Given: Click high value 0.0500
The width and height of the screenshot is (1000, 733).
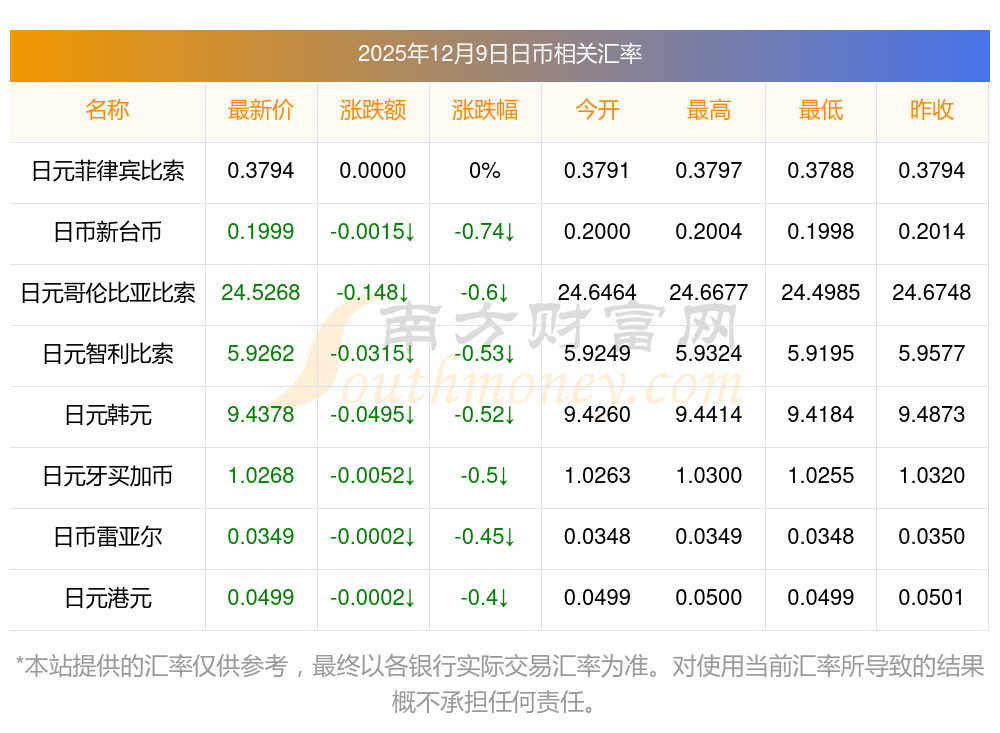Looking at the screenshot, I should (x=709, y=598).
